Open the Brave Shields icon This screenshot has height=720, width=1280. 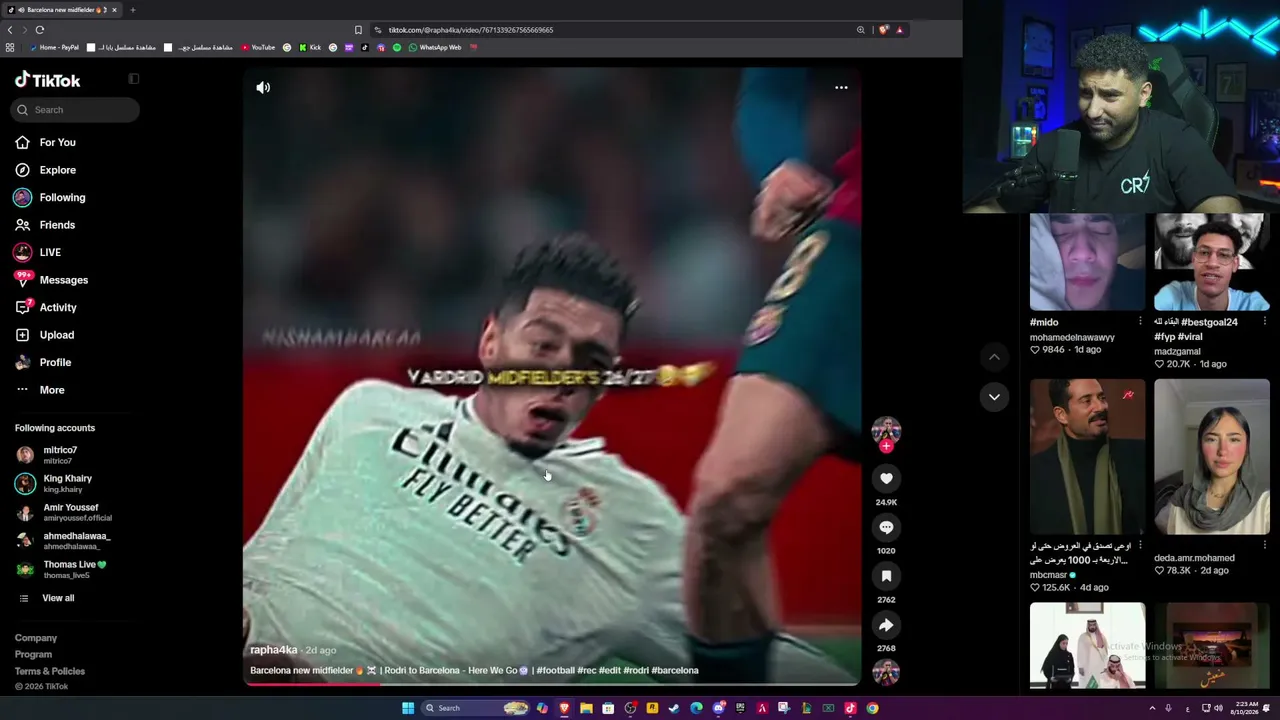pos(883,30)
